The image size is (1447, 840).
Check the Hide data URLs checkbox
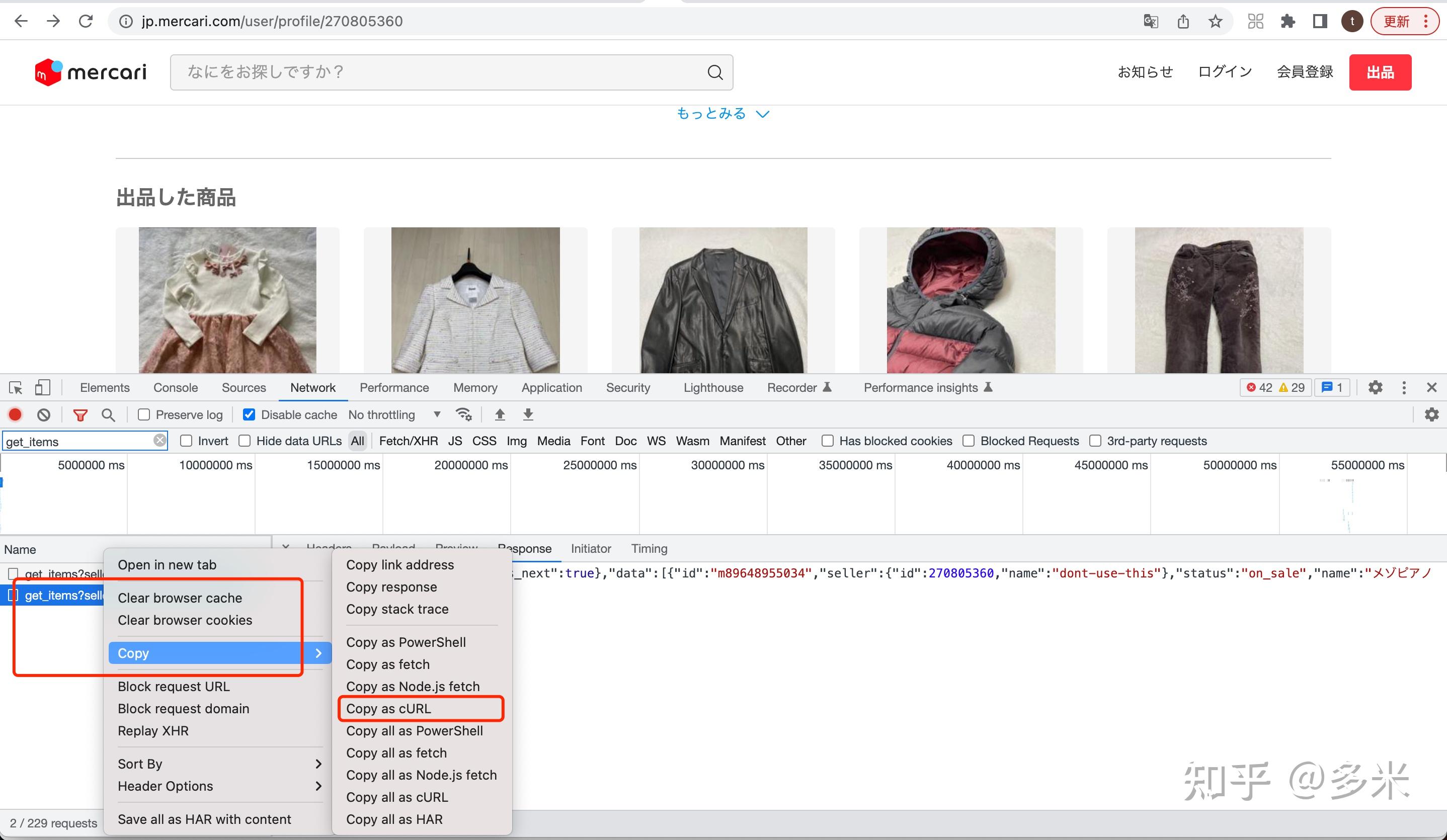point(245,441)
